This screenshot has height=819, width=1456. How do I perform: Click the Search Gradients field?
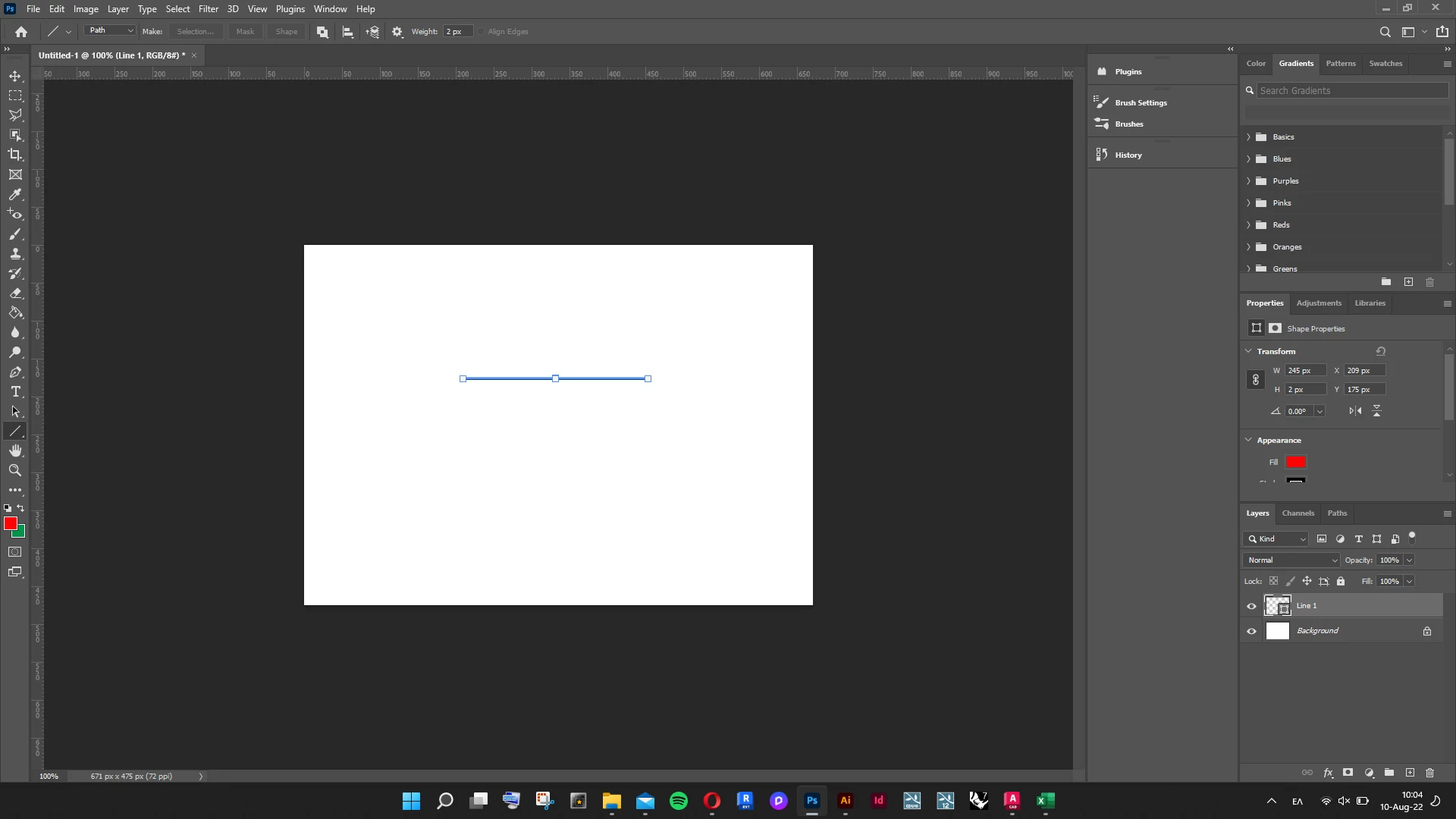(x=1352, y=91)
